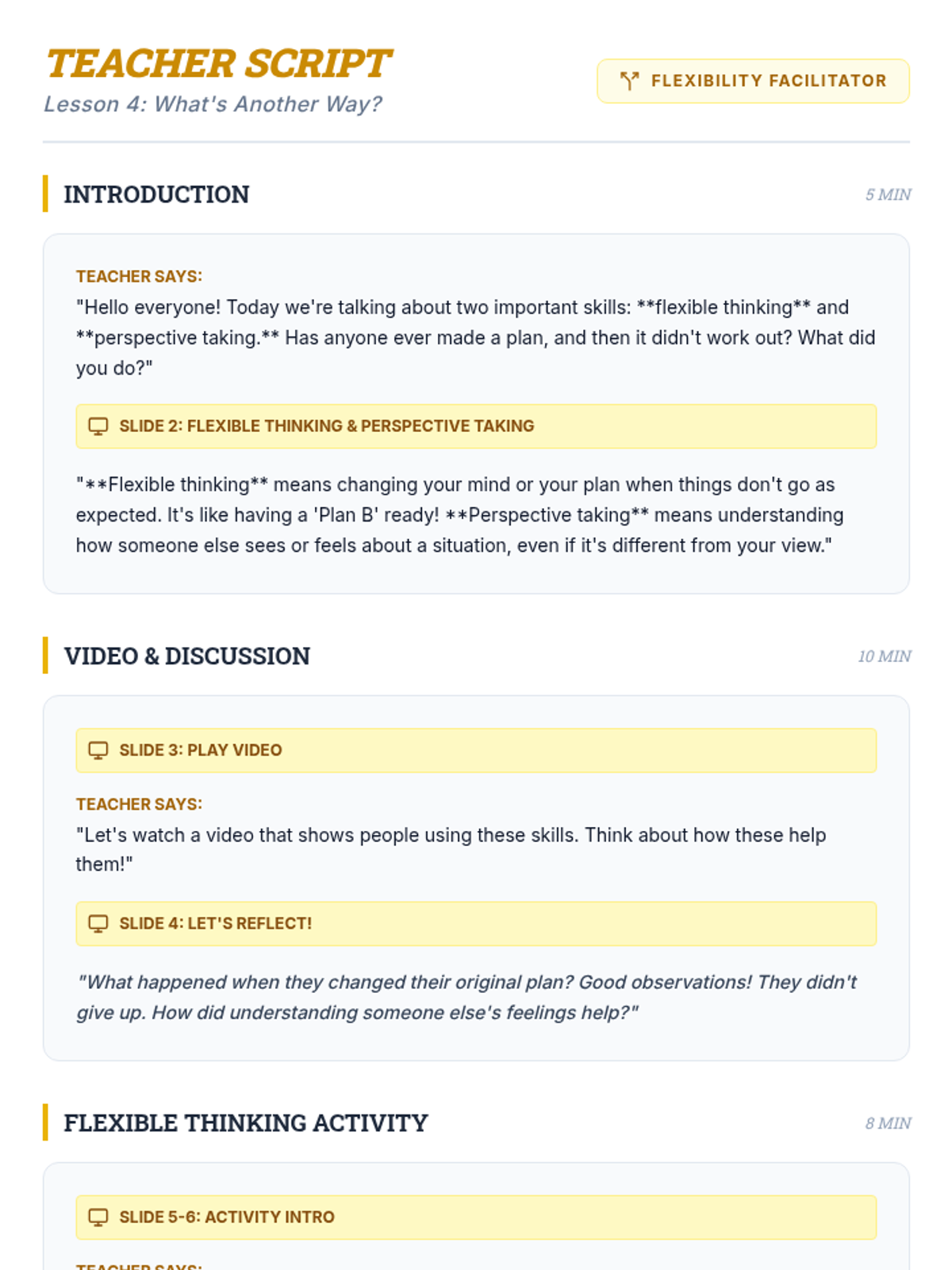This screenshot has height=1270, width=952.
Task: Click the Flexibility Facilitator badge
Action: click(752, 81)
